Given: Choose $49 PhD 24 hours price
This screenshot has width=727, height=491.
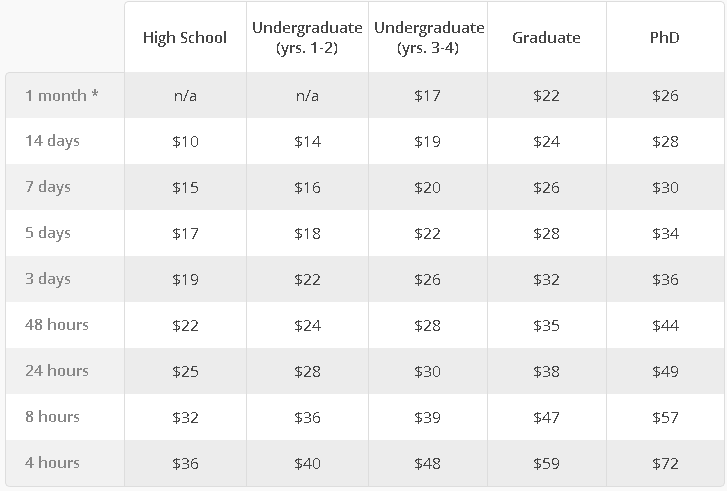Looking at the screenshot, I should 665,371.
